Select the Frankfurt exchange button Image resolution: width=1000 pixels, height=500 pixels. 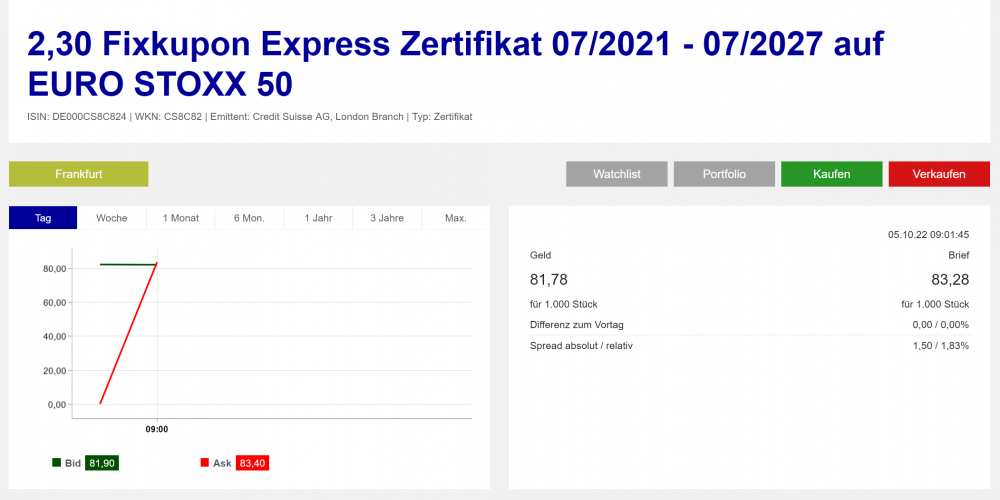click(x=79, y=174)
